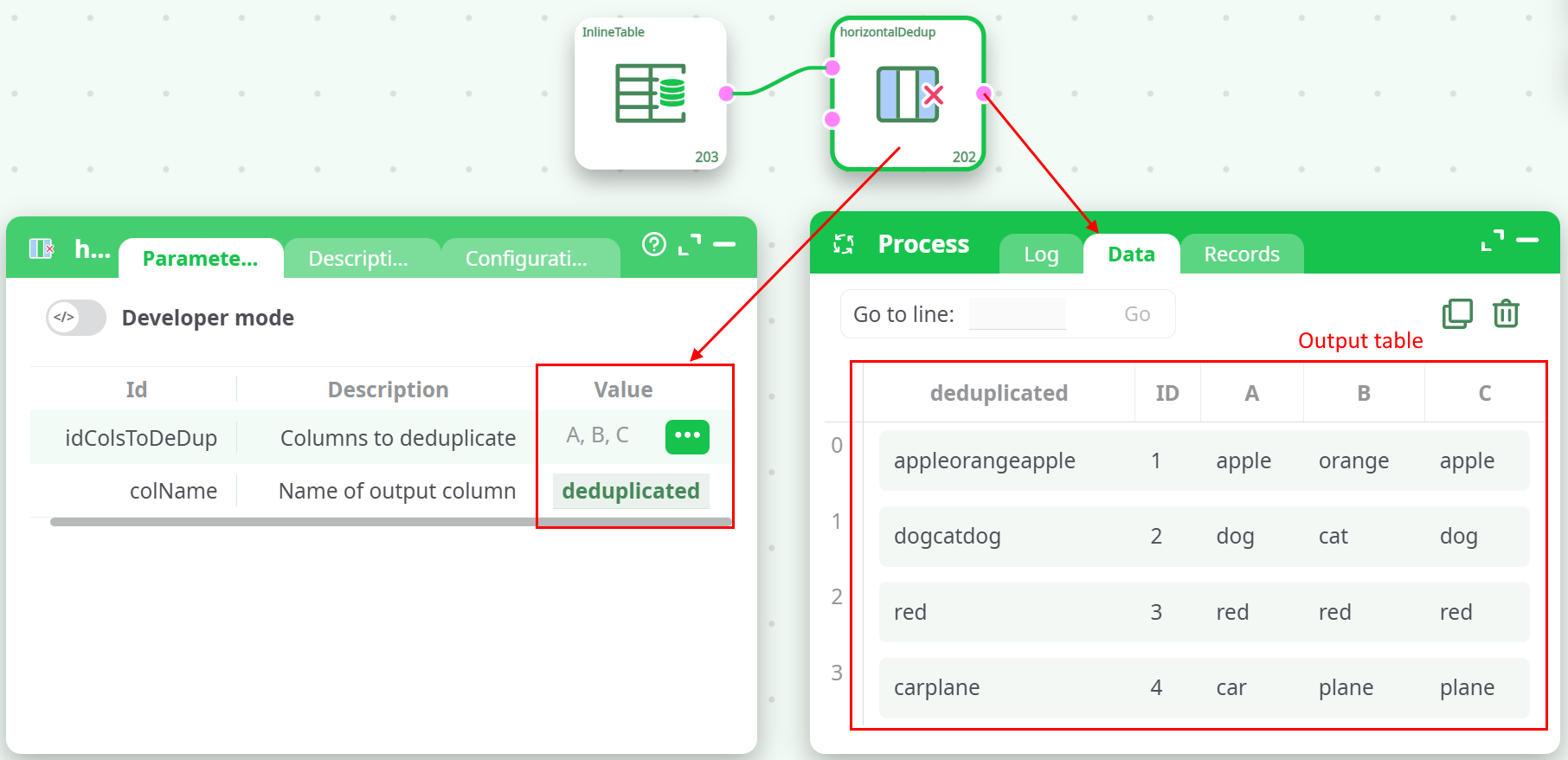The width and height of the screenshot is (1568, 760).
Task: Click the Process panel refresh icon
Action: click(x=844, y=244)
